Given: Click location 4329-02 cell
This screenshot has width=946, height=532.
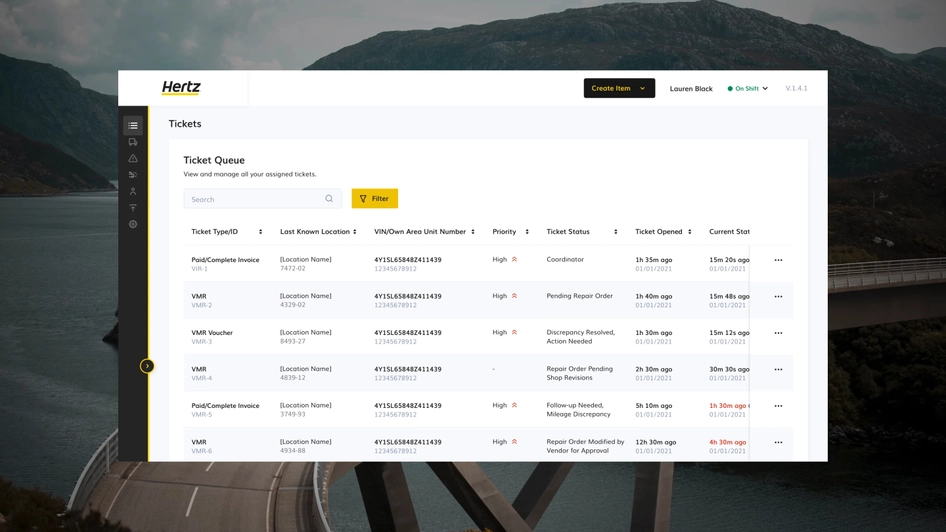Looking at the screenshot, I should (305, 300).
